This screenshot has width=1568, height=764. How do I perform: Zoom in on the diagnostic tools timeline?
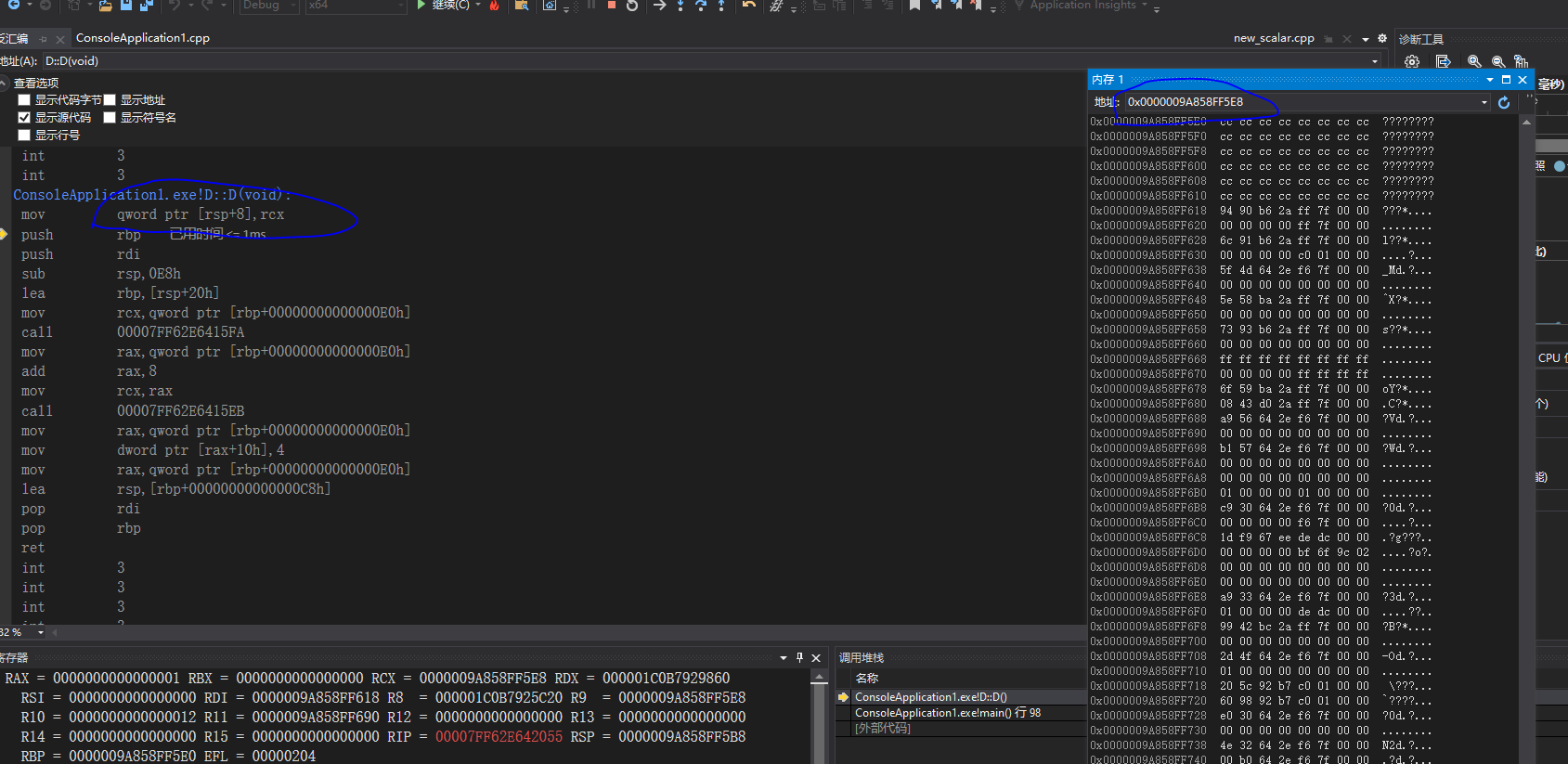1474,61
